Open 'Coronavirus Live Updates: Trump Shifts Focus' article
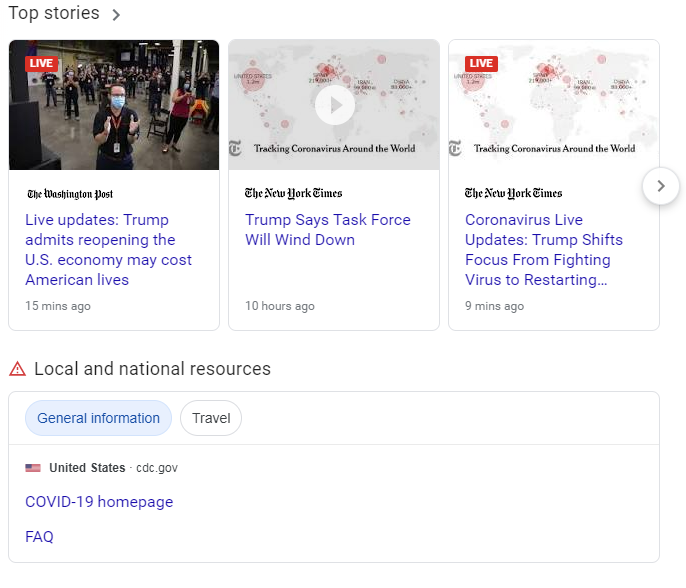This screenshot has height=588, width=686. 544,250
